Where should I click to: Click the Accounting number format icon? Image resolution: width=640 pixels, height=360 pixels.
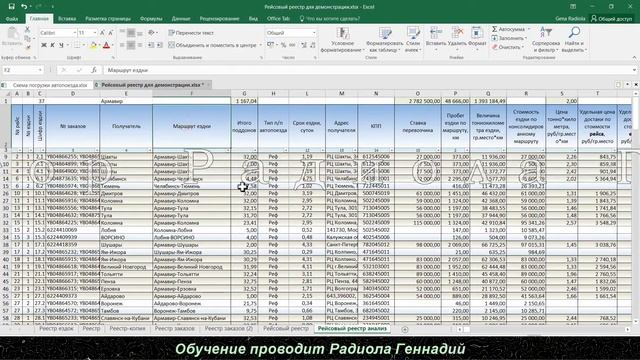tap(270, 45)
